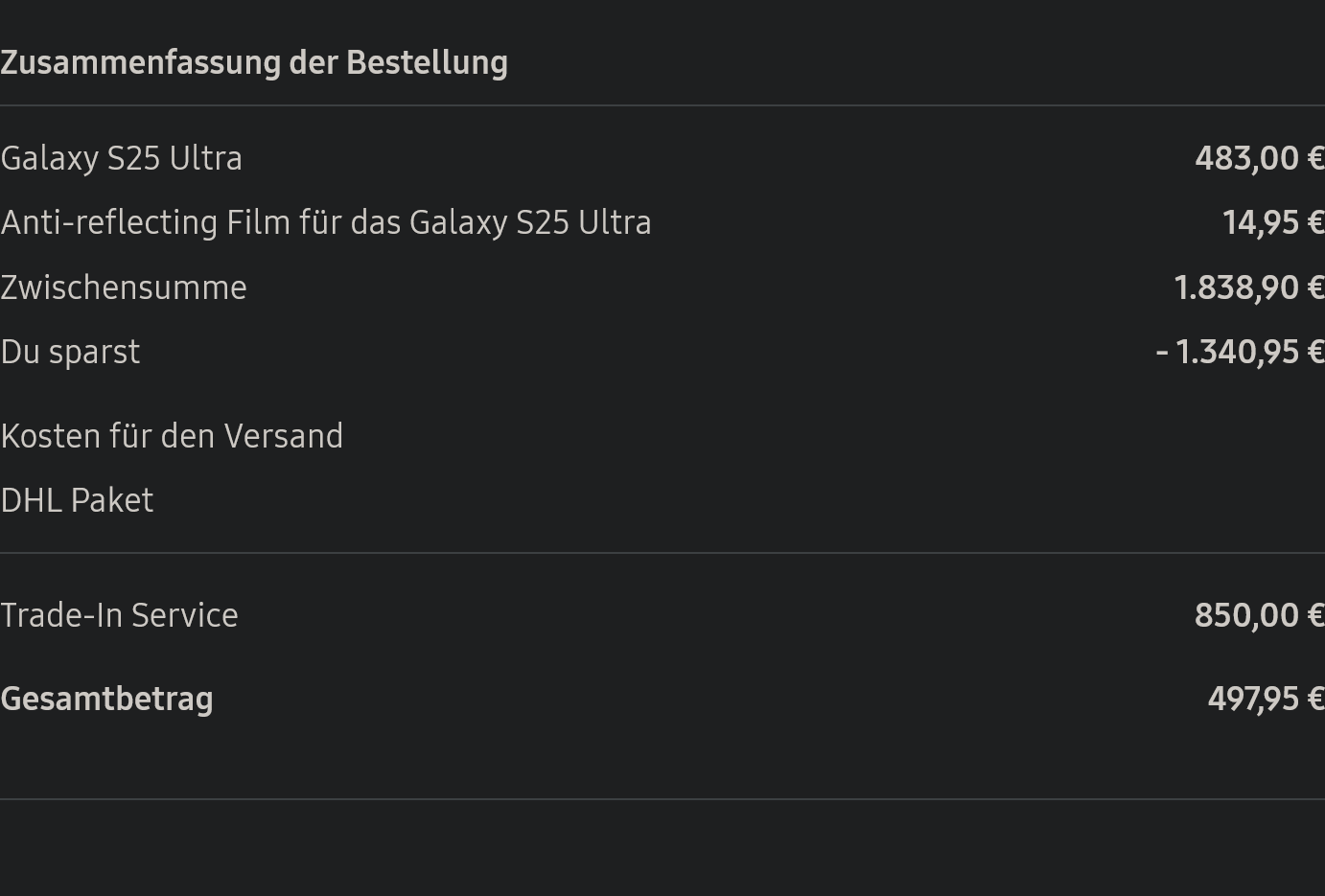Select the Gesamtbetrag label
The height and width of the screenshot is (896, 1325).
tap(106, 699)
